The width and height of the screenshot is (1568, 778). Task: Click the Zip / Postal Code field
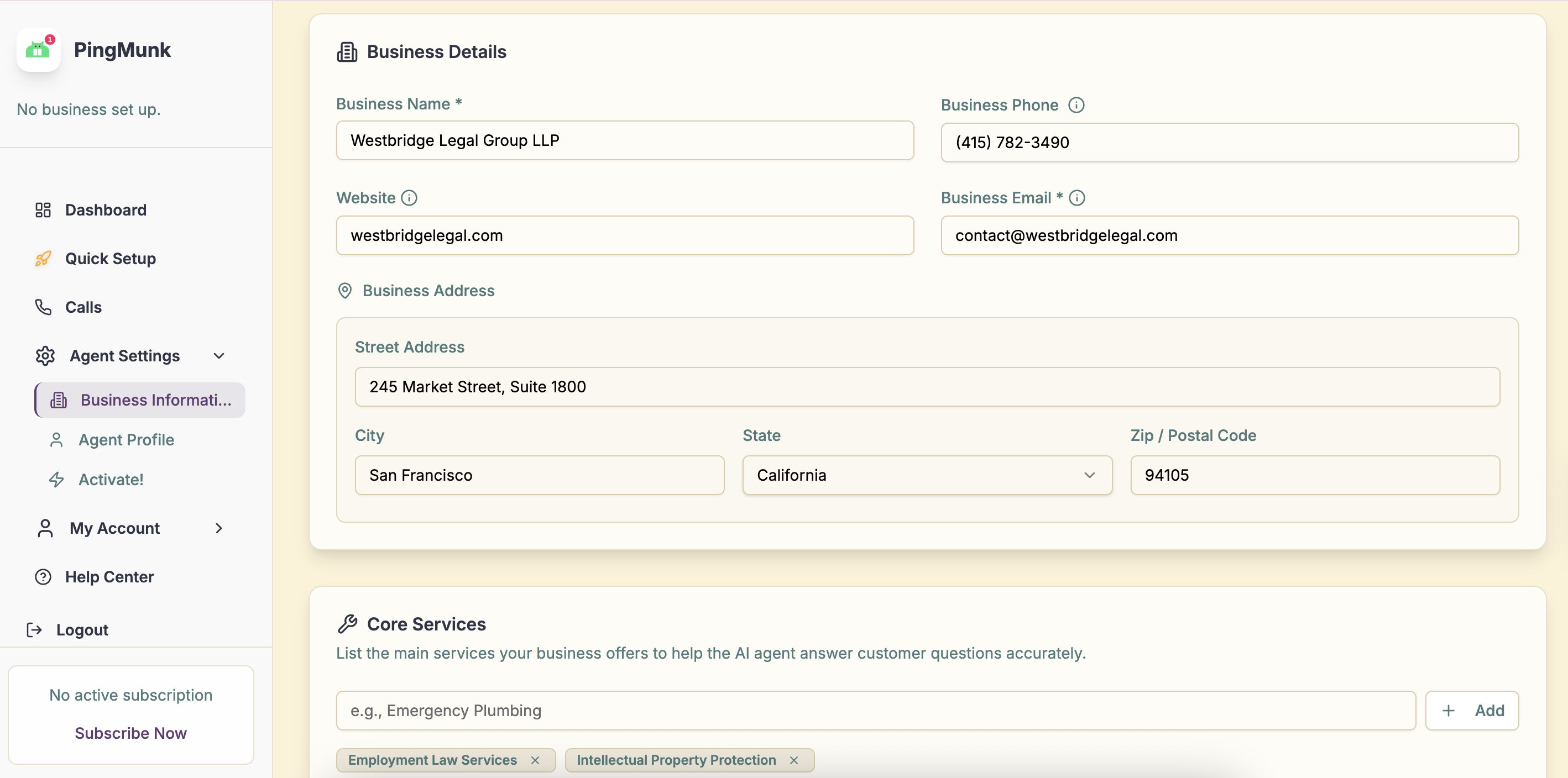1315,475
